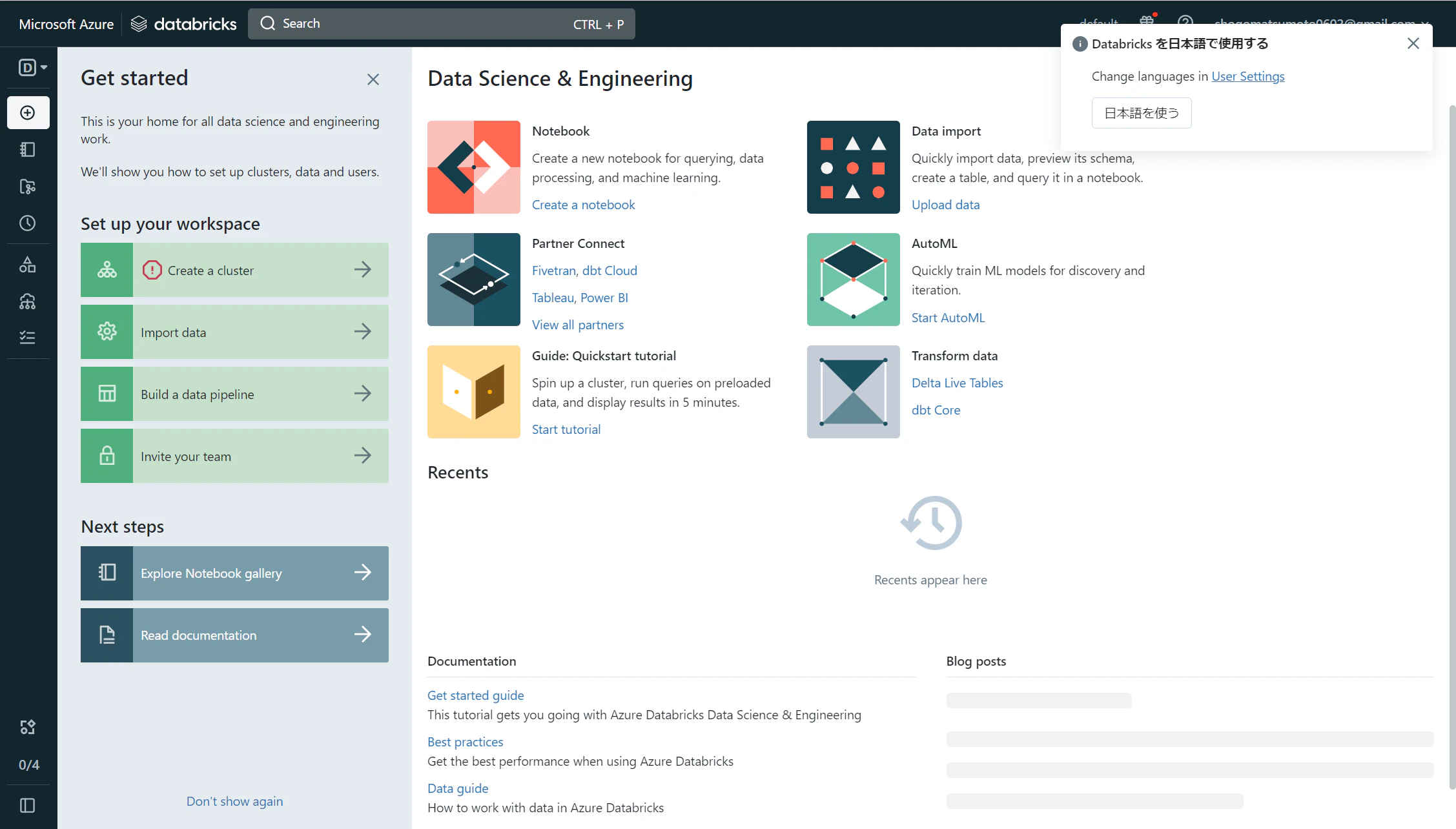
Task: Open the Delta Live Tables link
Action: pyautogui.click(x=958, y=383)
